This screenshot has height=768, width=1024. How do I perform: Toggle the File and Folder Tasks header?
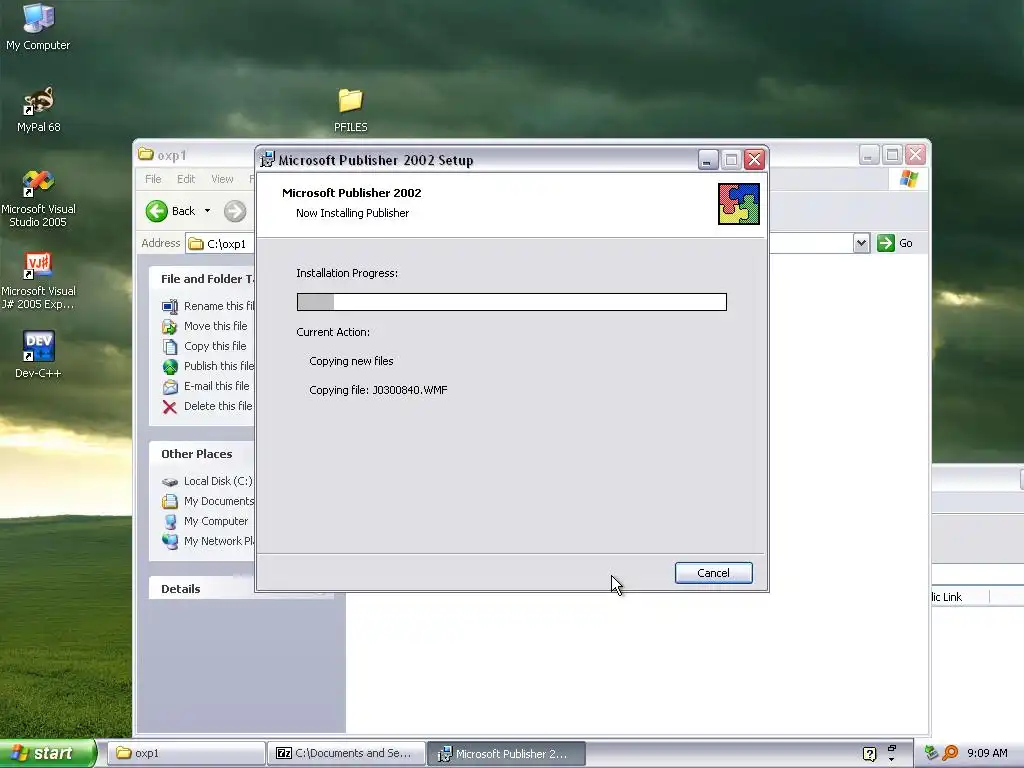[201, 279]
